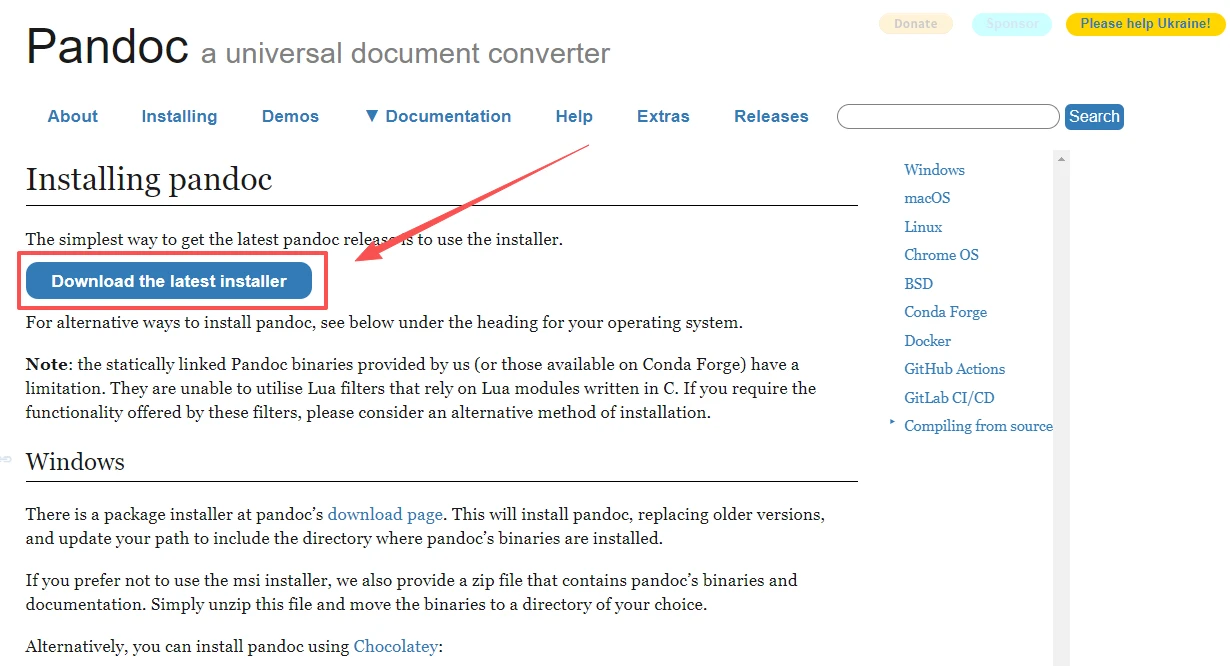The width and height of the screenshot is (1230, 666).
Task: Open the Releases page
Action: pos(771,116)
